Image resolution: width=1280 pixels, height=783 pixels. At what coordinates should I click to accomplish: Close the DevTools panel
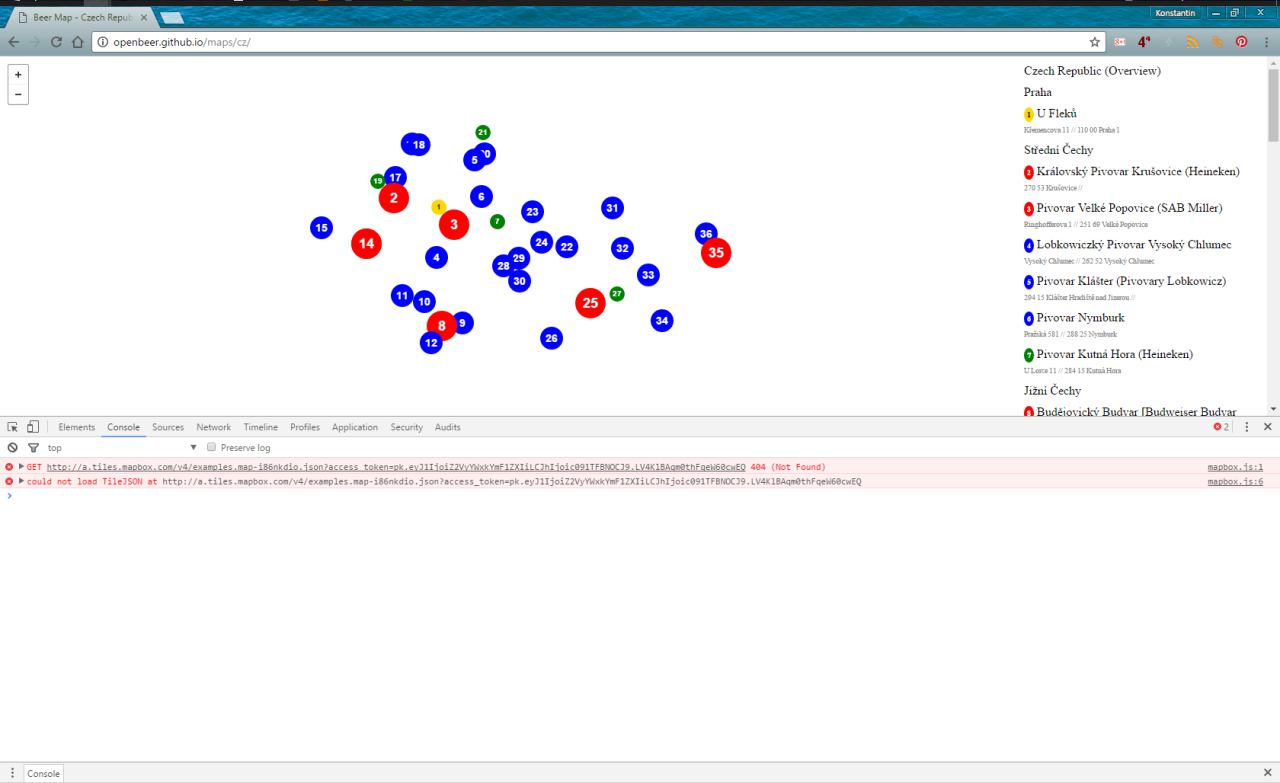click(1268, 427)
